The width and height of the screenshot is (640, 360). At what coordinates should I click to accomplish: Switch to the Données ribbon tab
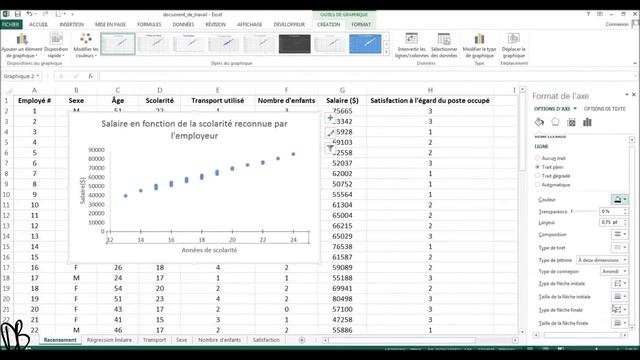183,24
